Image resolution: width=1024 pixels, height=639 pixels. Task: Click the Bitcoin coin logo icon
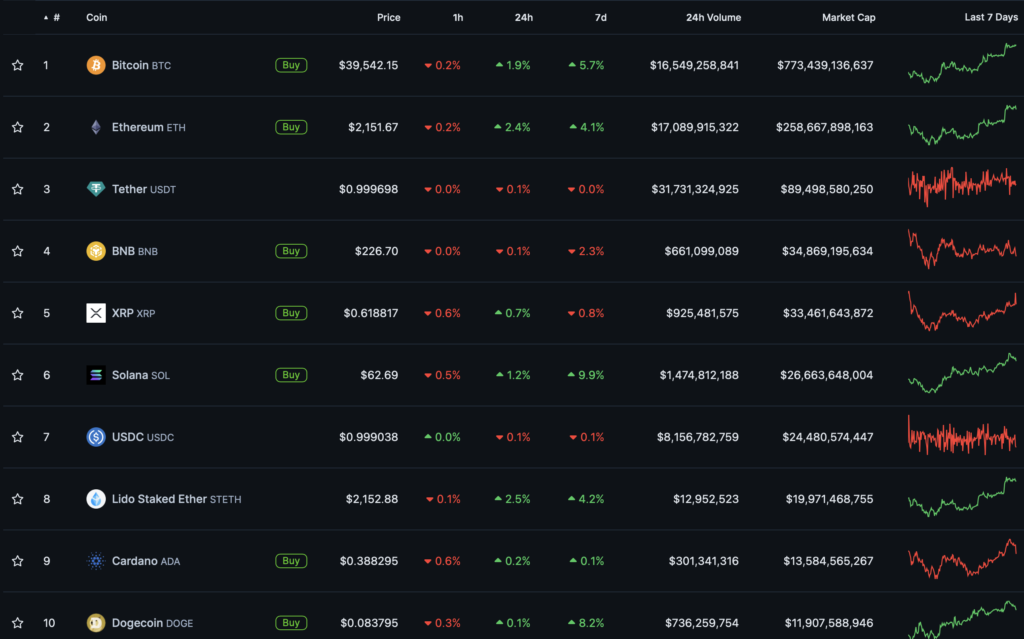click(96, 65)
